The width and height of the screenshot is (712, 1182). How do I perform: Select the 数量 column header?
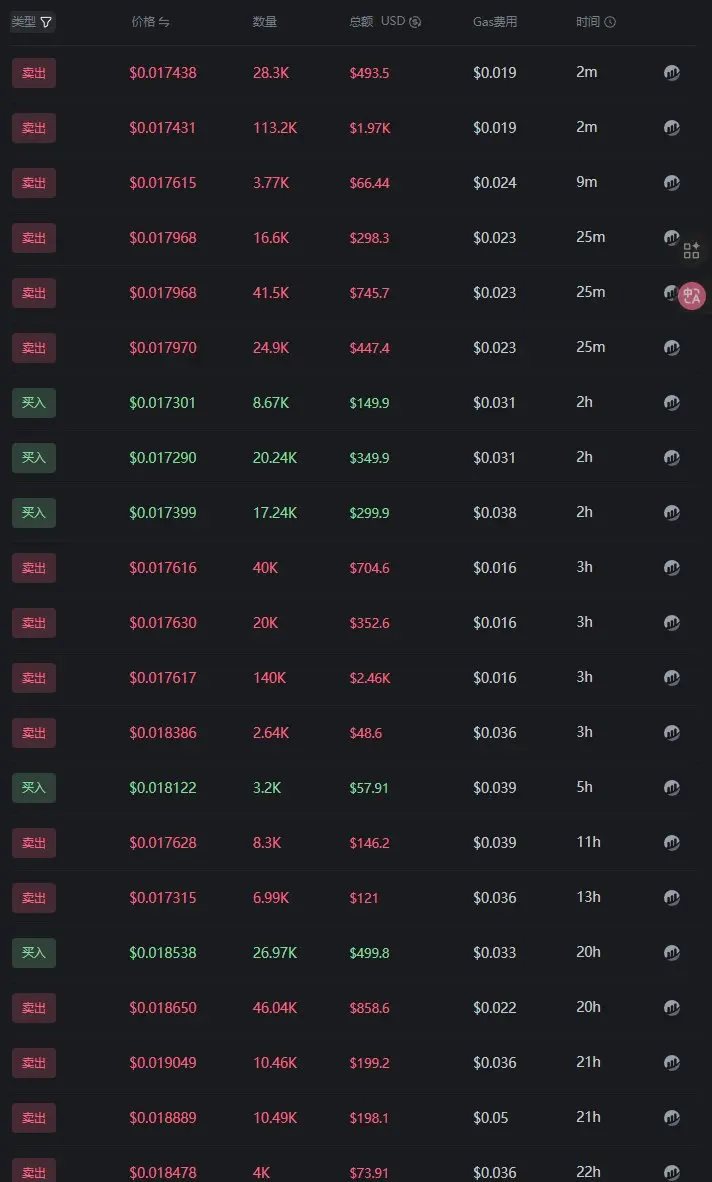[265, 22]
